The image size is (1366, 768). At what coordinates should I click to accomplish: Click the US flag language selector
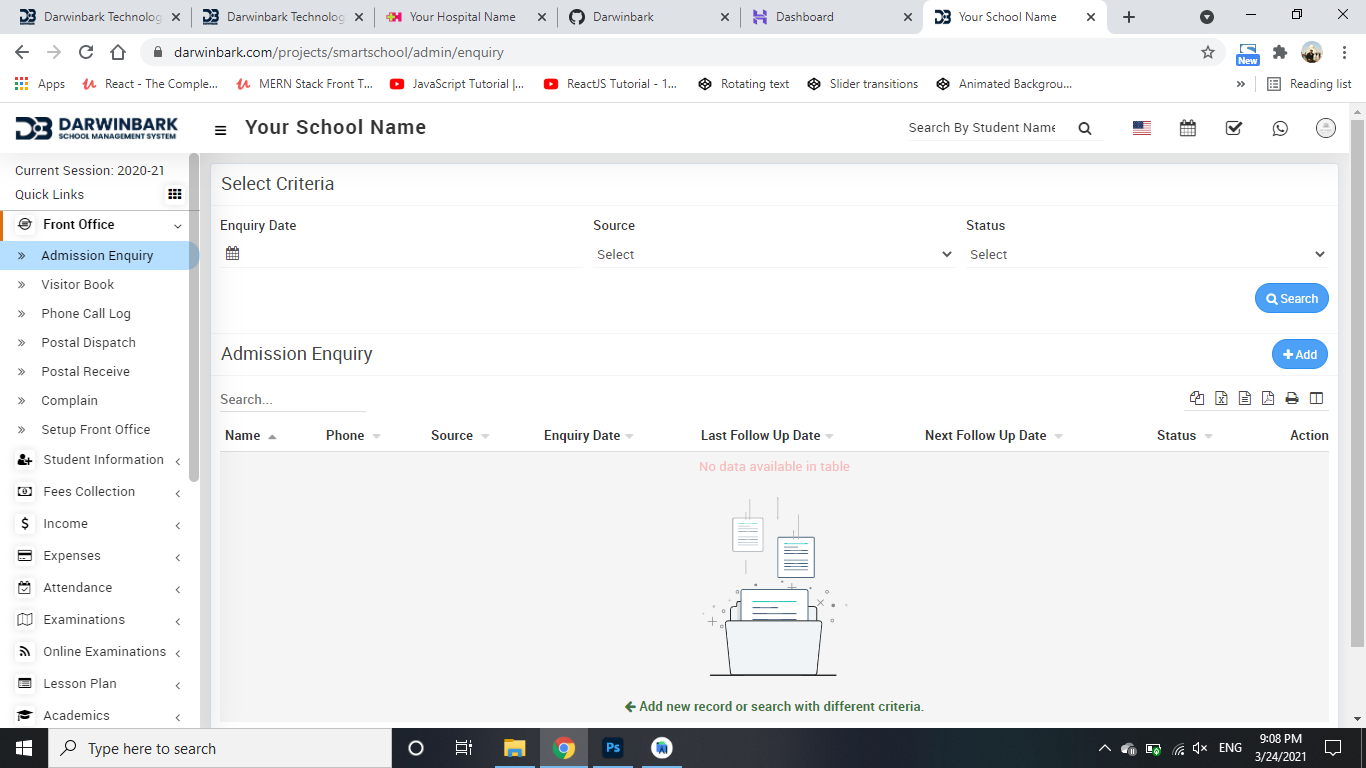click(1141, 128)
